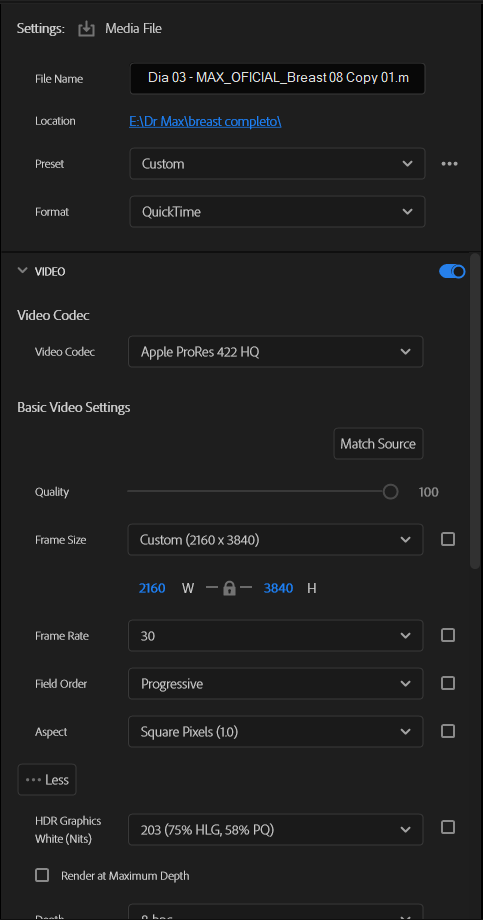Screen dimensions: 483x920
Task: Edit the File Name field
Action: click(278, 79)
